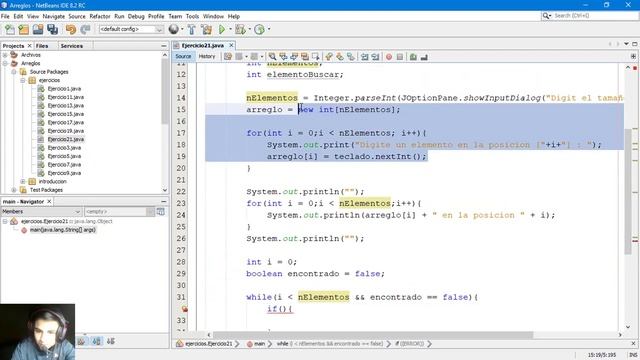This screenshot has width=640, height=360.
Task: Collapse the ejercicios package node
Action: (23, 80)
